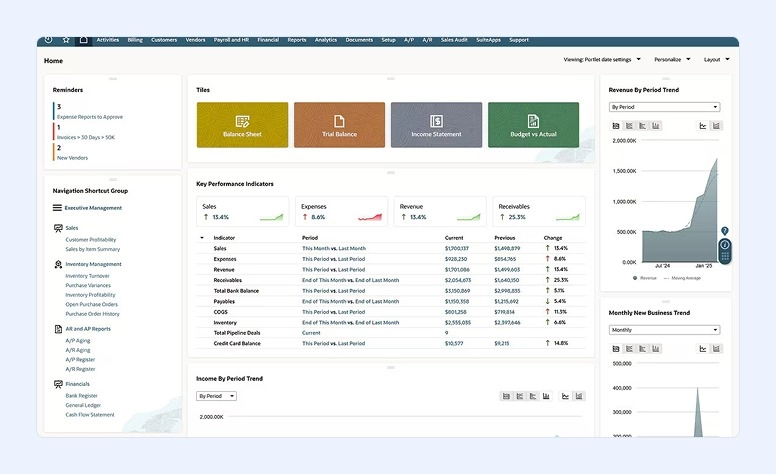
Task: Click the Financials group icon
Action: pyautogui.click(x=58, y=384)
